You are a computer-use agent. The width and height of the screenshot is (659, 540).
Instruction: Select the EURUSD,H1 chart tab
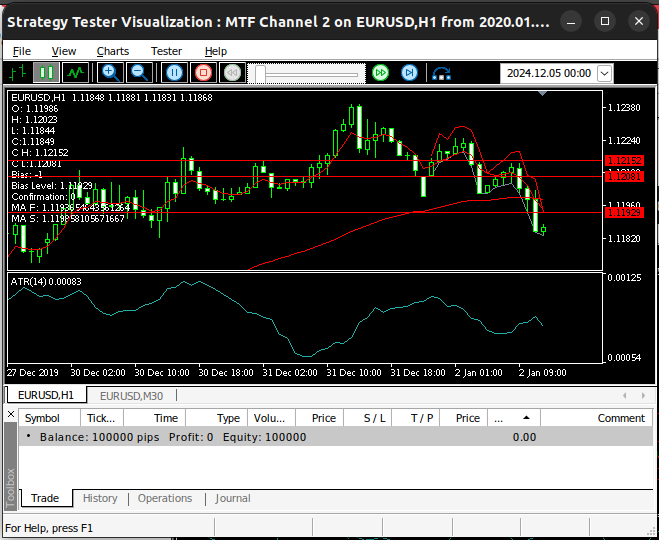46,395
